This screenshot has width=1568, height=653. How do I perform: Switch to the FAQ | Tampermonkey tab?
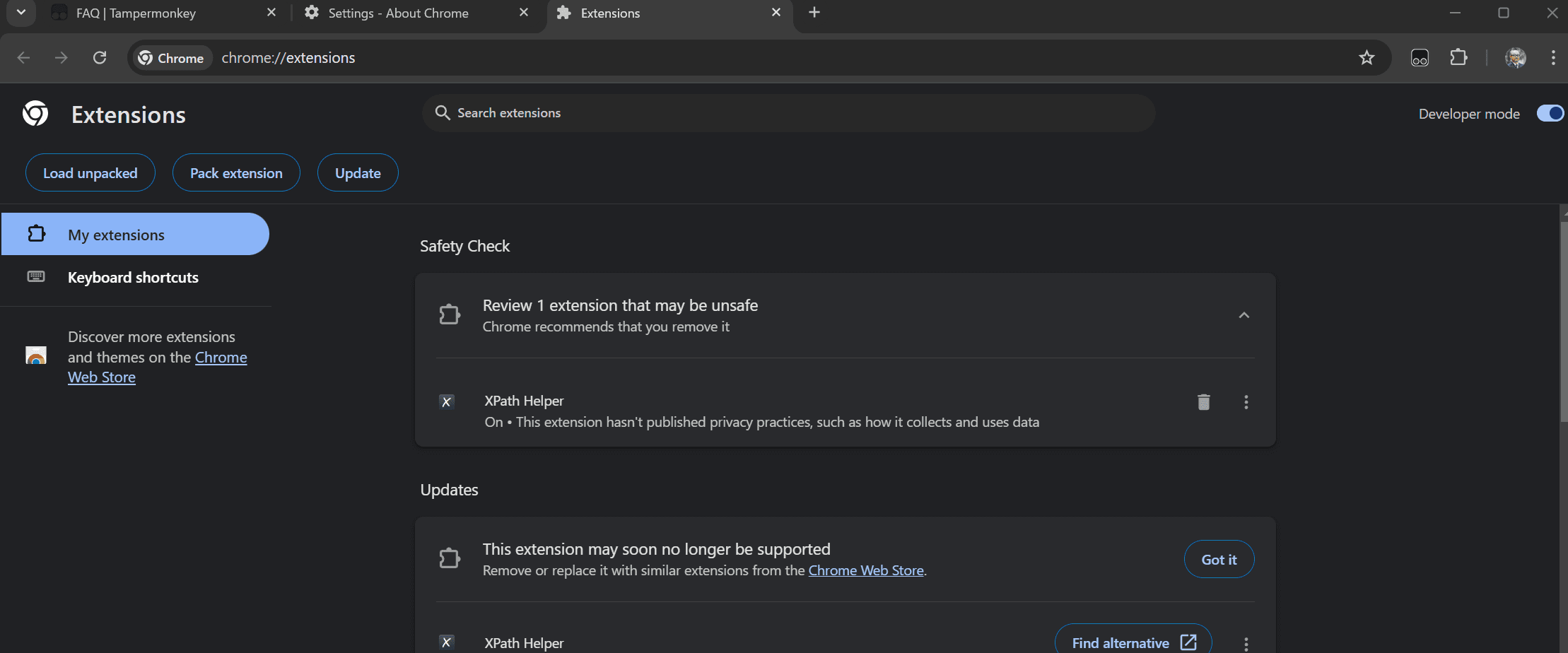pos(136,13)
